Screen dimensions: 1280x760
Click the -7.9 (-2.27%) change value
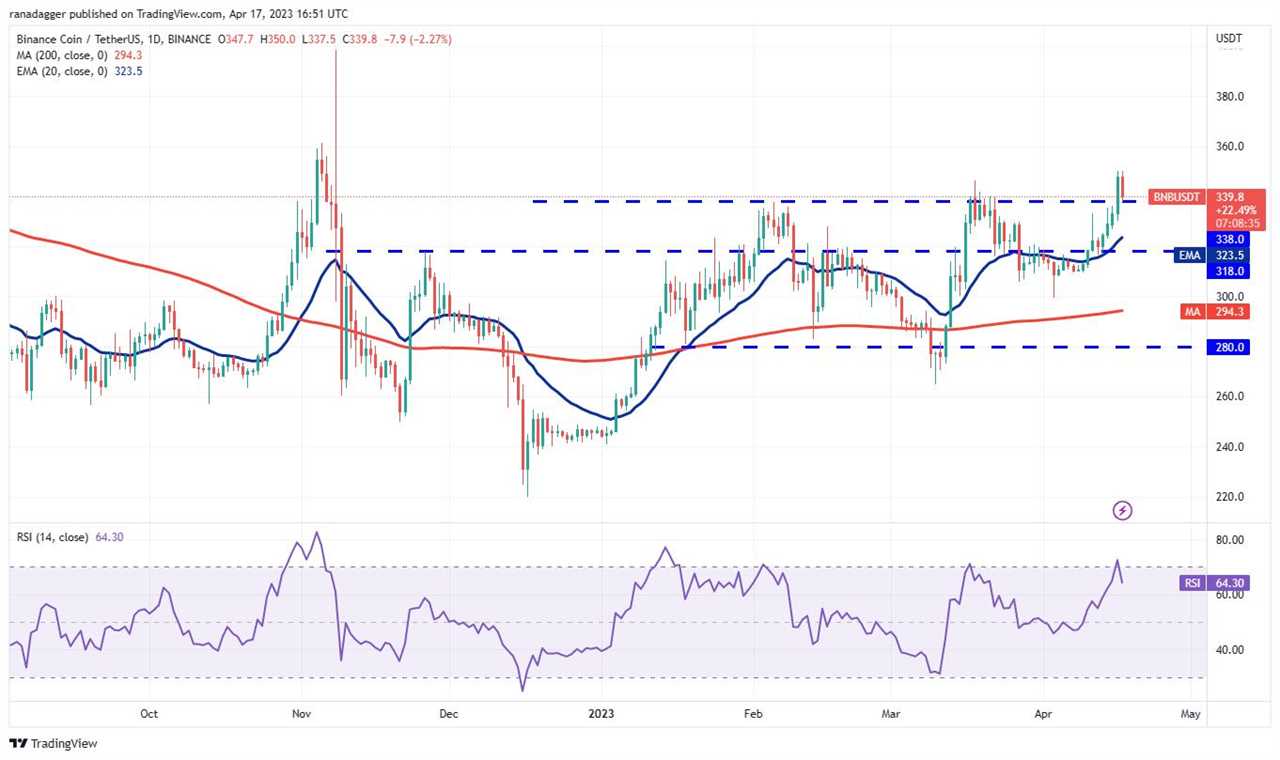(417, 39)
